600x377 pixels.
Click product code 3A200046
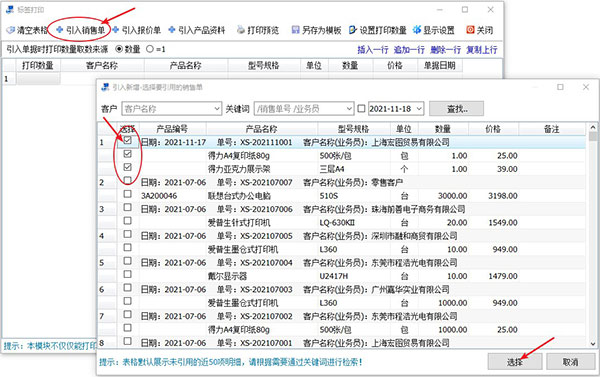tap(159, 196)
